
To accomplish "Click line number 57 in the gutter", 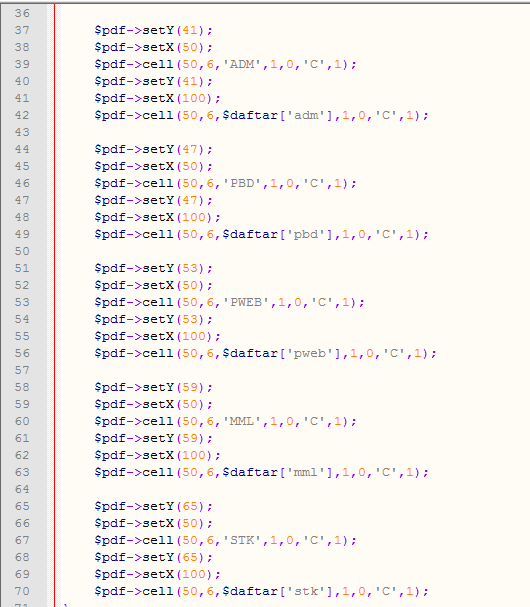I will pos(22,370).
